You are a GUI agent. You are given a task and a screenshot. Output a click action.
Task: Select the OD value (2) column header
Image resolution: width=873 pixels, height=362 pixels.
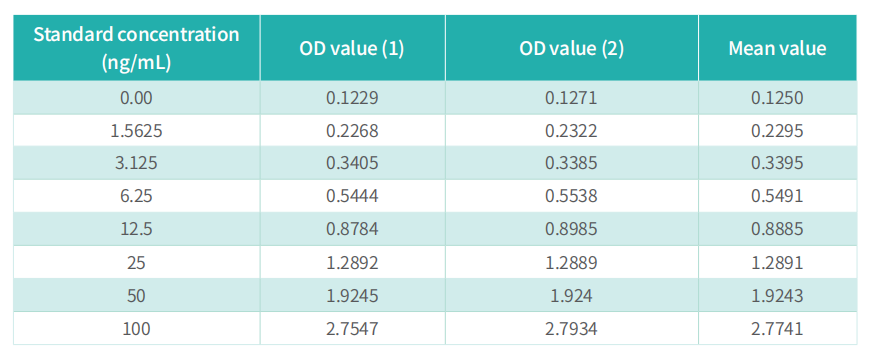(x=572, y=48)
